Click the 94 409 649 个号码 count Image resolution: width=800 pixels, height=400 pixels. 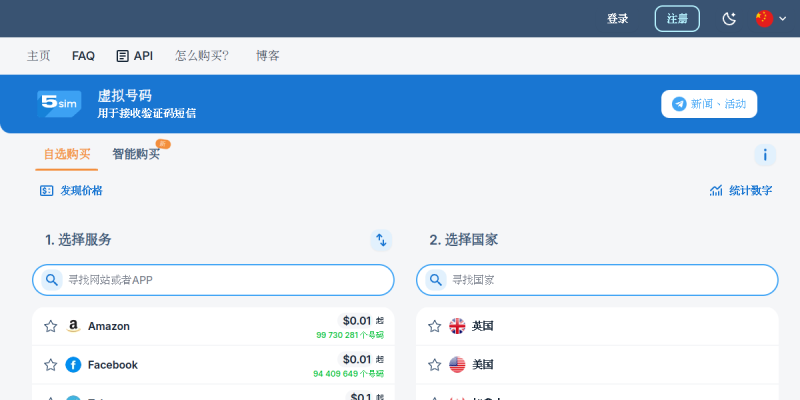click(x=348, y=374)
